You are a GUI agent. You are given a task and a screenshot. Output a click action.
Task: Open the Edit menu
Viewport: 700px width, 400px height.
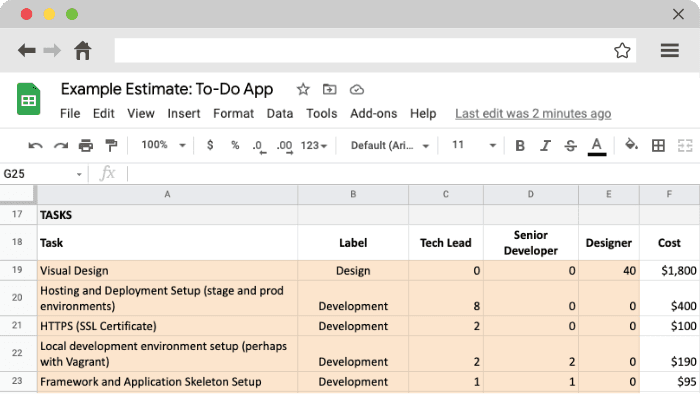coord(104,113)
